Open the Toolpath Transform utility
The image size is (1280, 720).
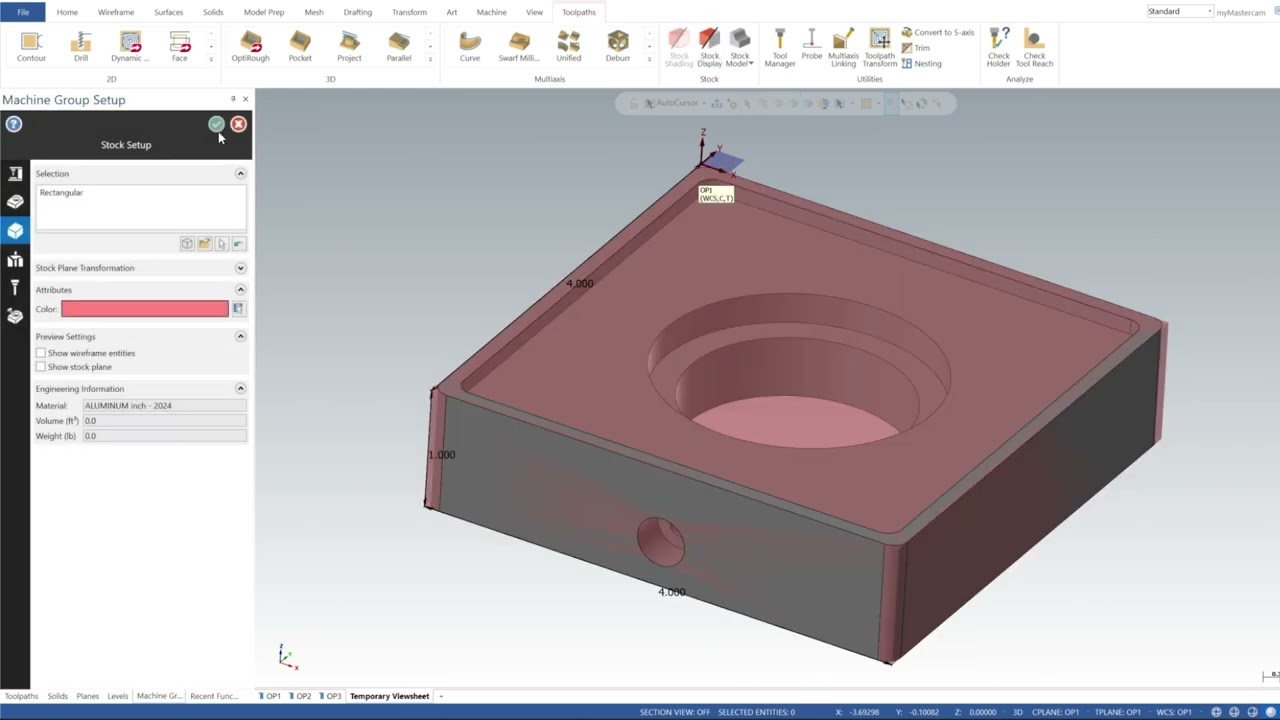pos(880,48)
